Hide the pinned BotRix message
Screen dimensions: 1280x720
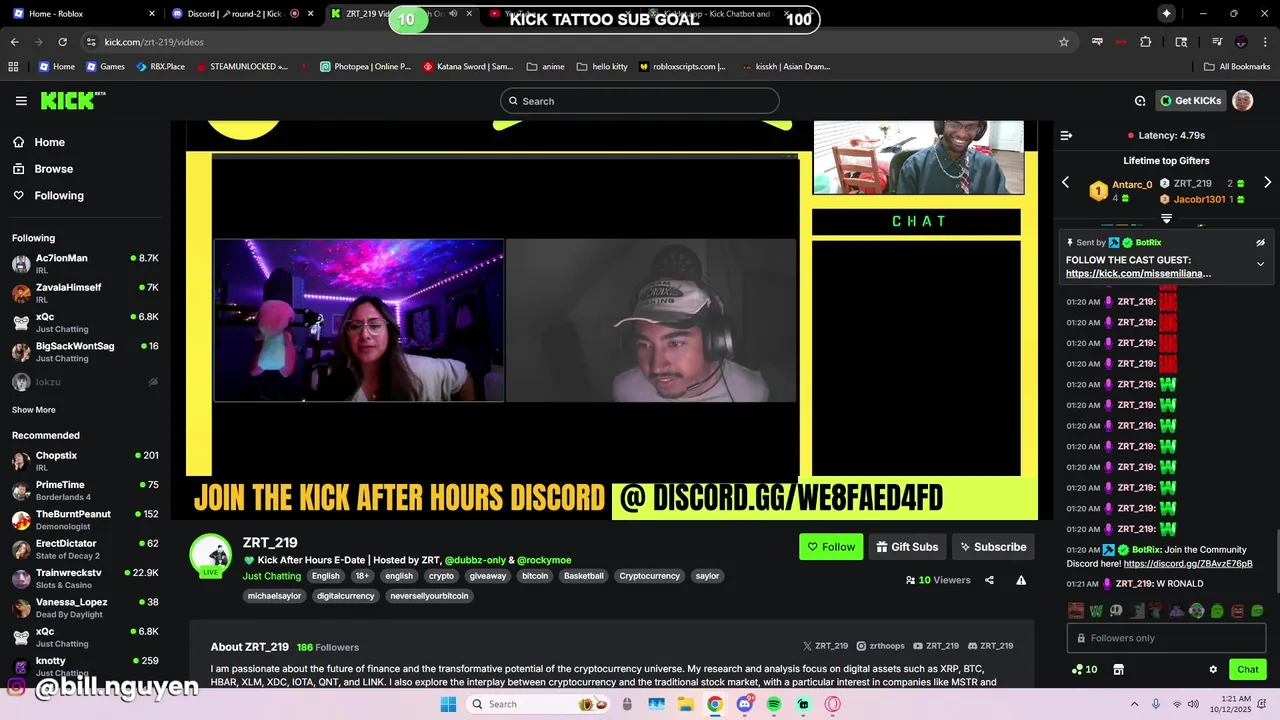1260,242
